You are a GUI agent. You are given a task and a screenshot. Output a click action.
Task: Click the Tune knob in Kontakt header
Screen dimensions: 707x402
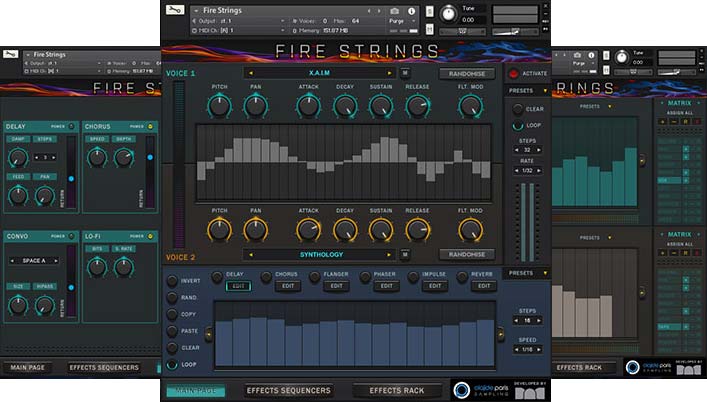tap(448, 14)
